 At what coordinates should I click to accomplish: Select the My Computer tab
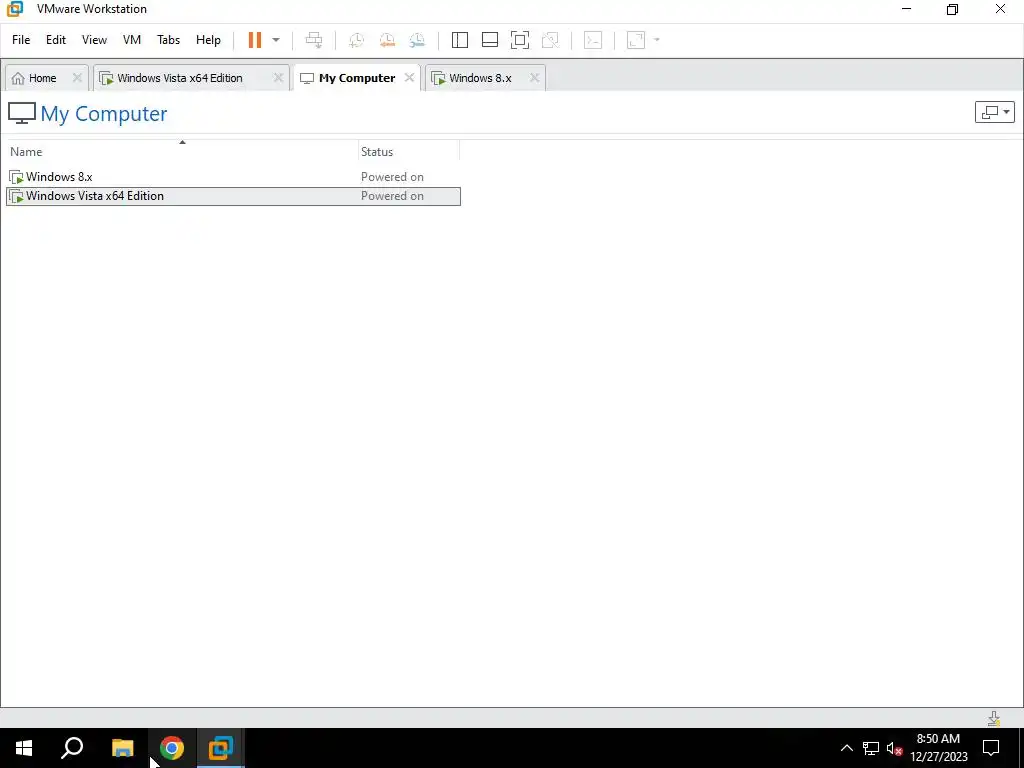coord(357,78)
